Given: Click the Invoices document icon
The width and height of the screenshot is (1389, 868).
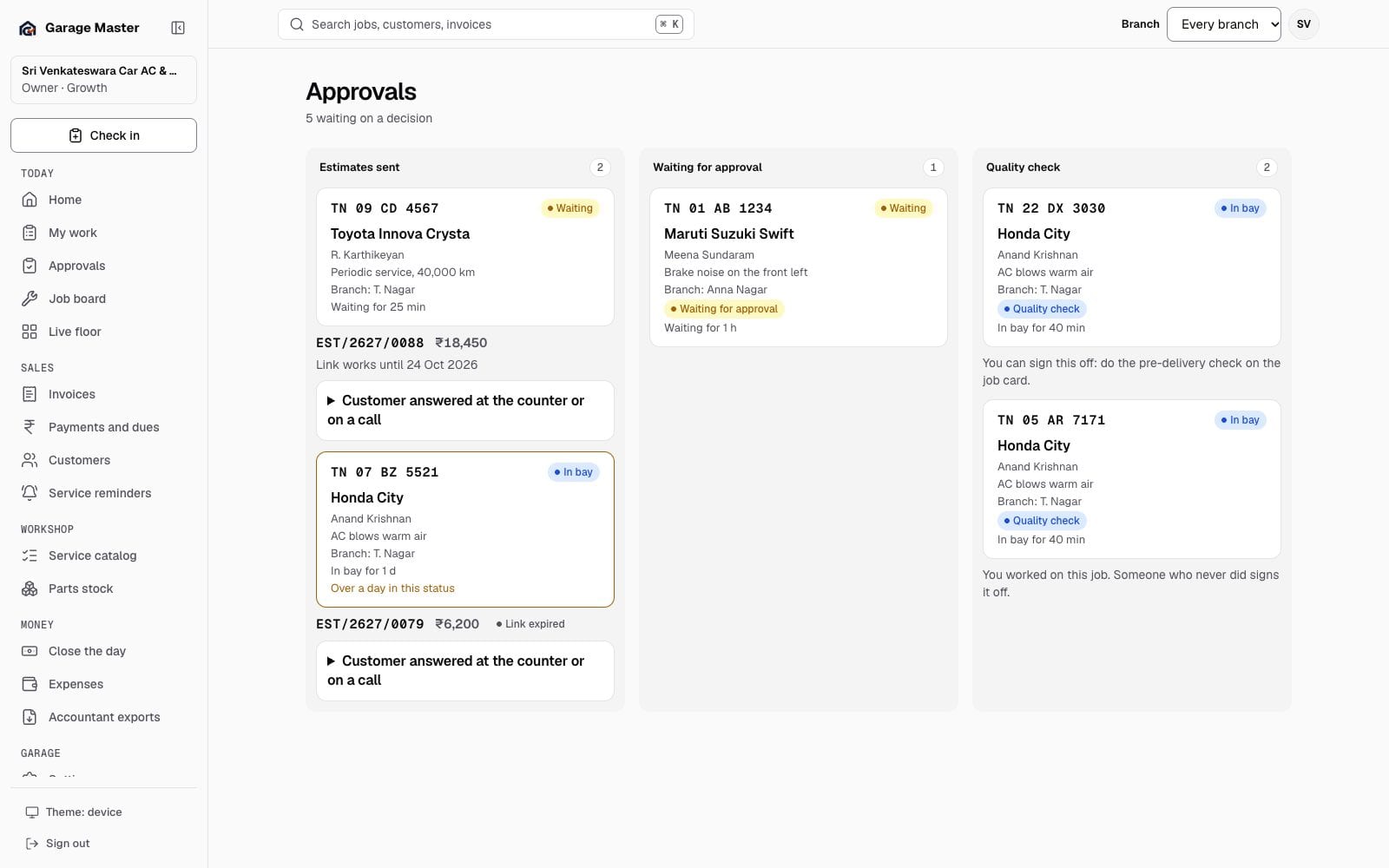Looking at the screenshot, I should 30,394.
